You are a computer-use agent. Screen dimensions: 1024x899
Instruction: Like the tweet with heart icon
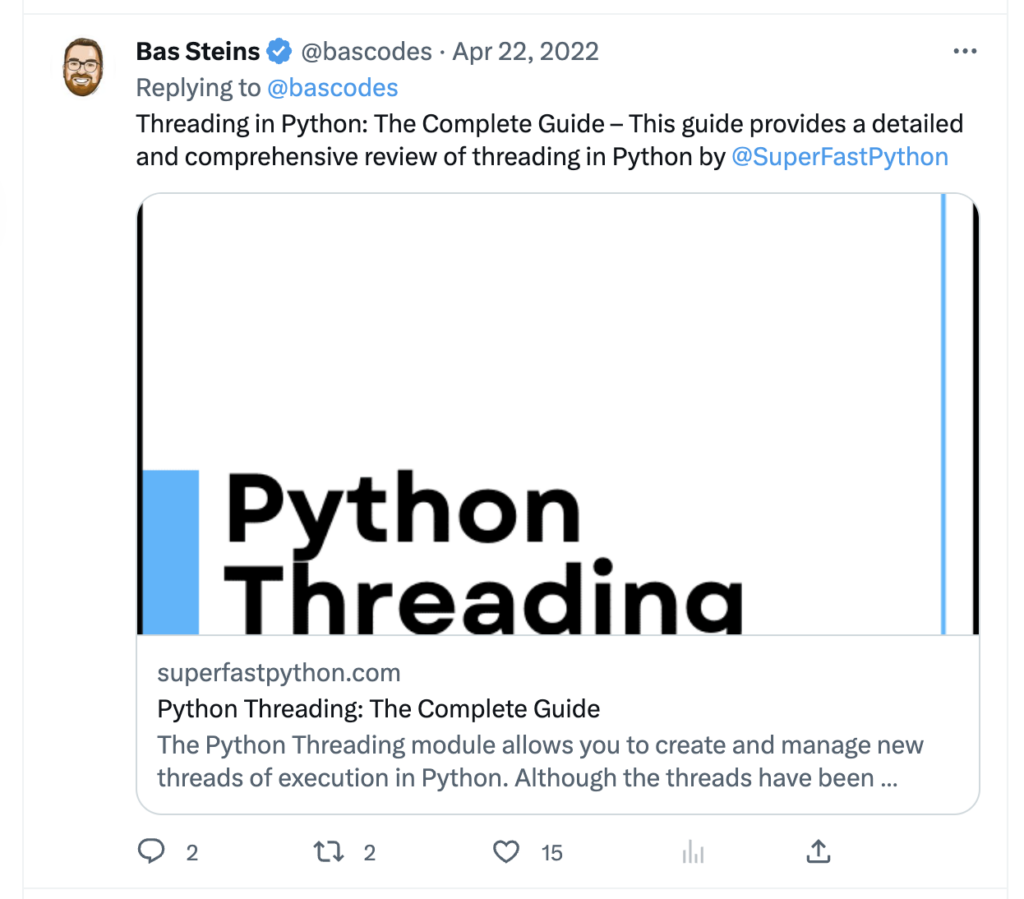[507, 852]
